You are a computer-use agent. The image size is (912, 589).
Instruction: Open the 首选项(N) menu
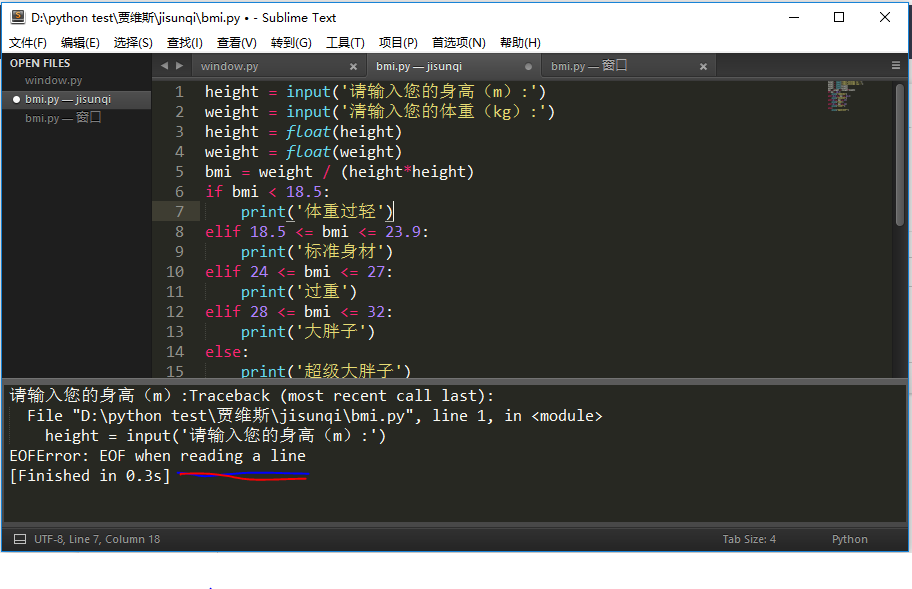click(458, 43)
